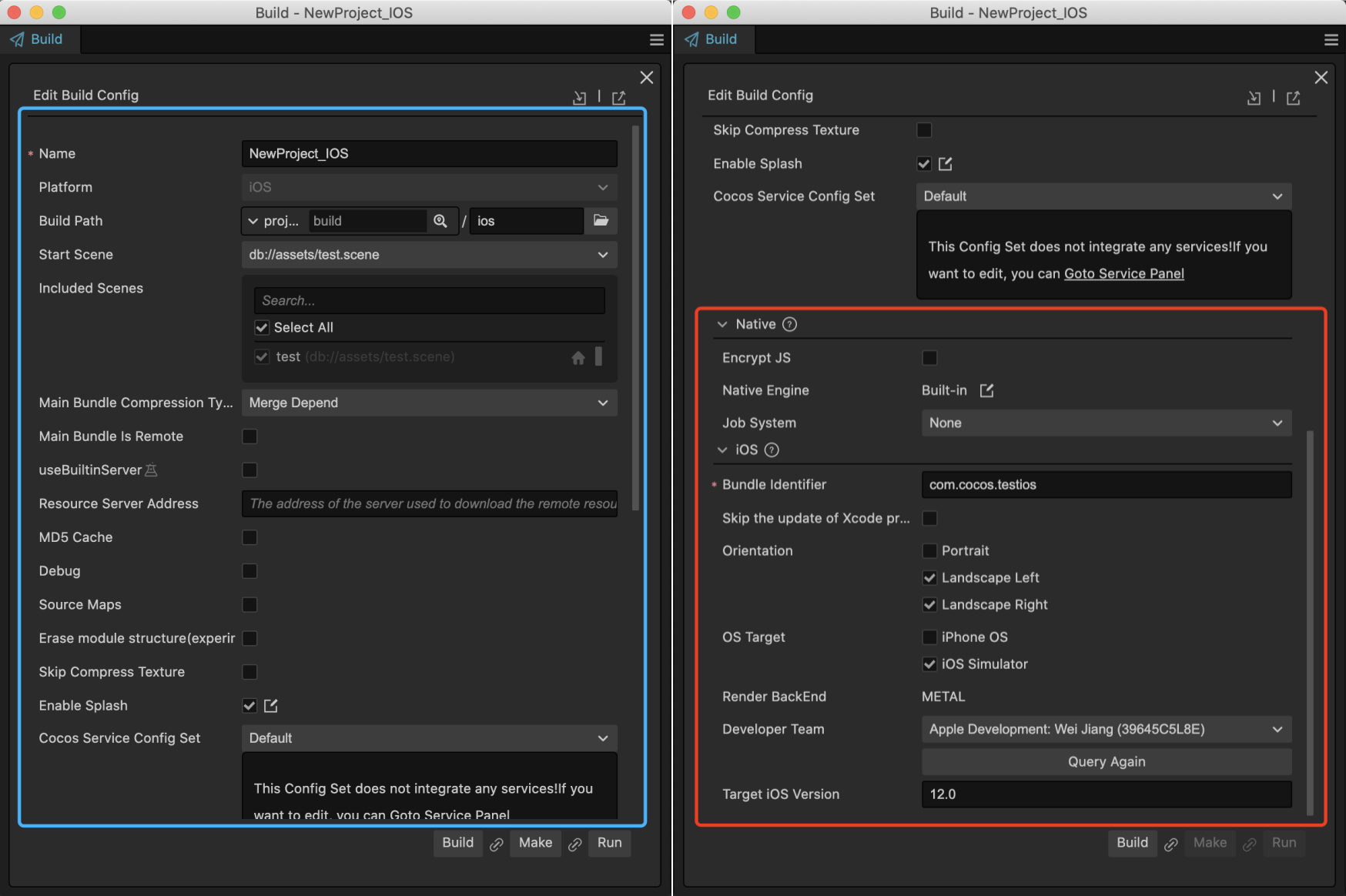The height and width of the screenshot is (896, 1346).
Task: Click help icon next to iOS section
Action: [x=772, y=450]
